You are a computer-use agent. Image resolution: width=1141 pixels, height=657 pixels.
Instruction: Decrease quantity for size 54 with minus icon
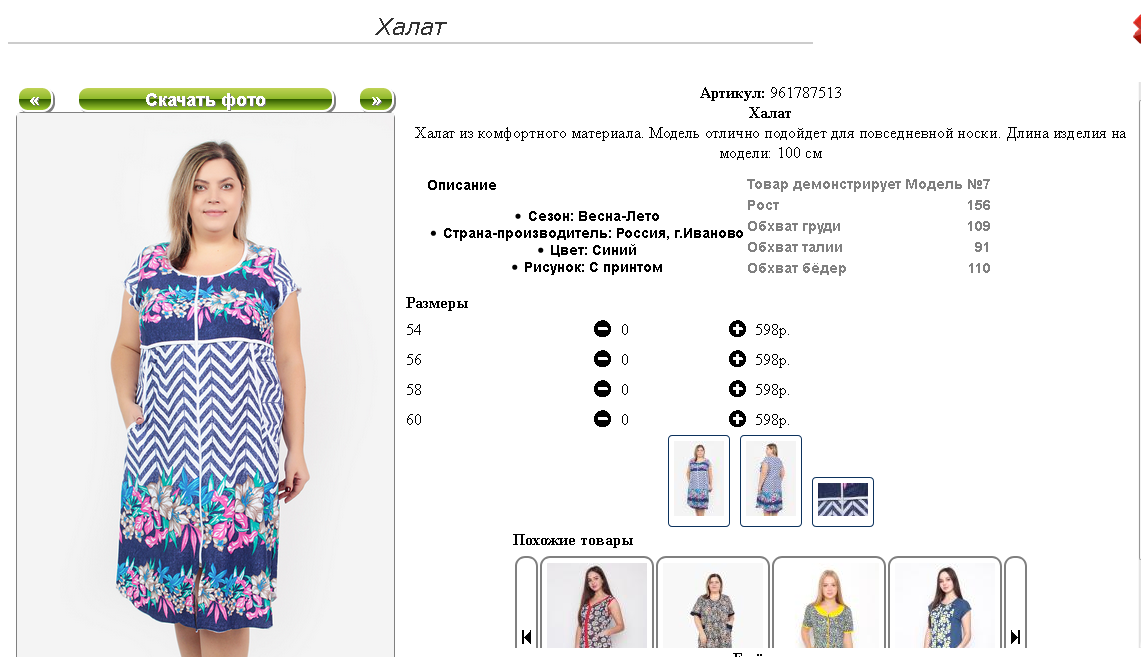[603, 329]
